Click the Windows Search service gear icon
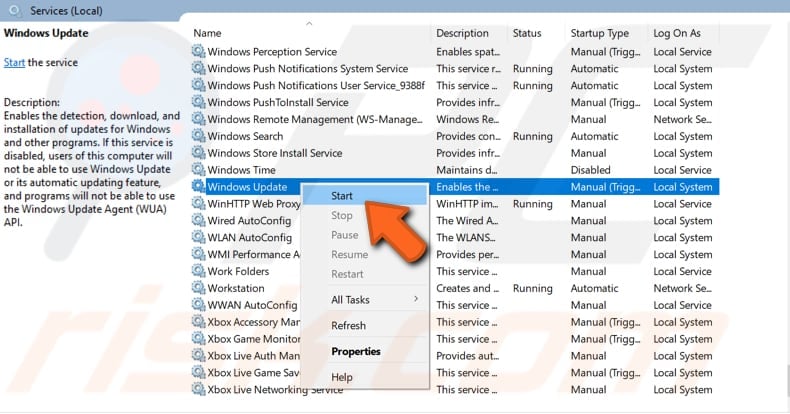 point(199,135)
